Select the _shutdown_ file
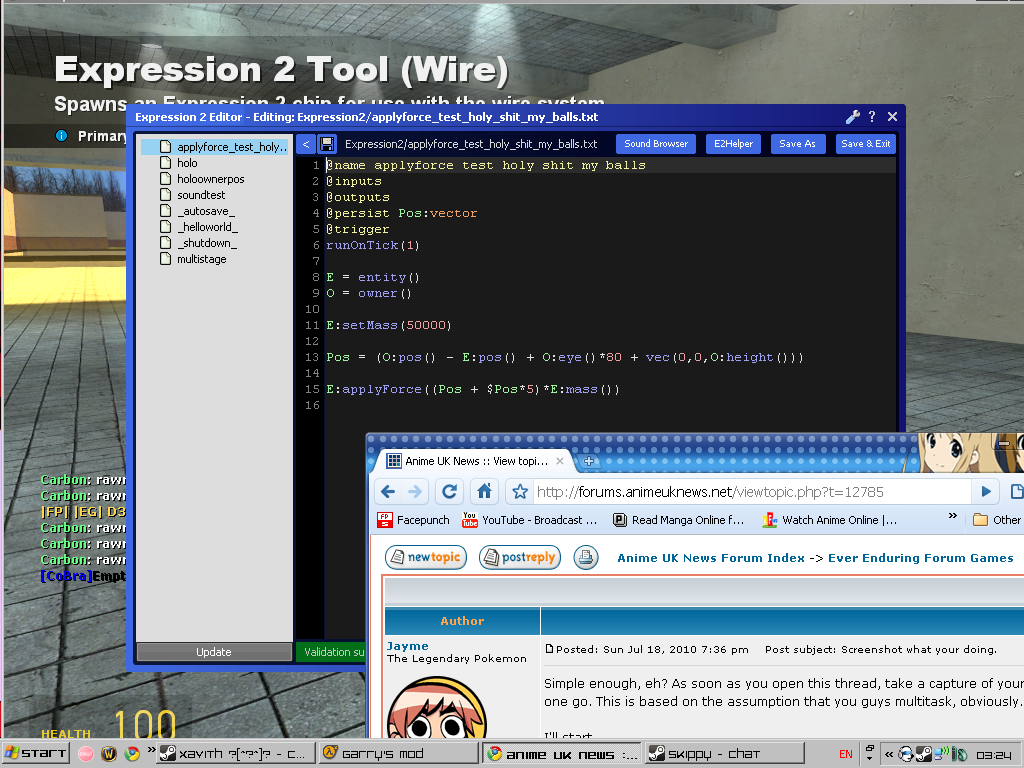1024x768 pixels. point(206,243)
